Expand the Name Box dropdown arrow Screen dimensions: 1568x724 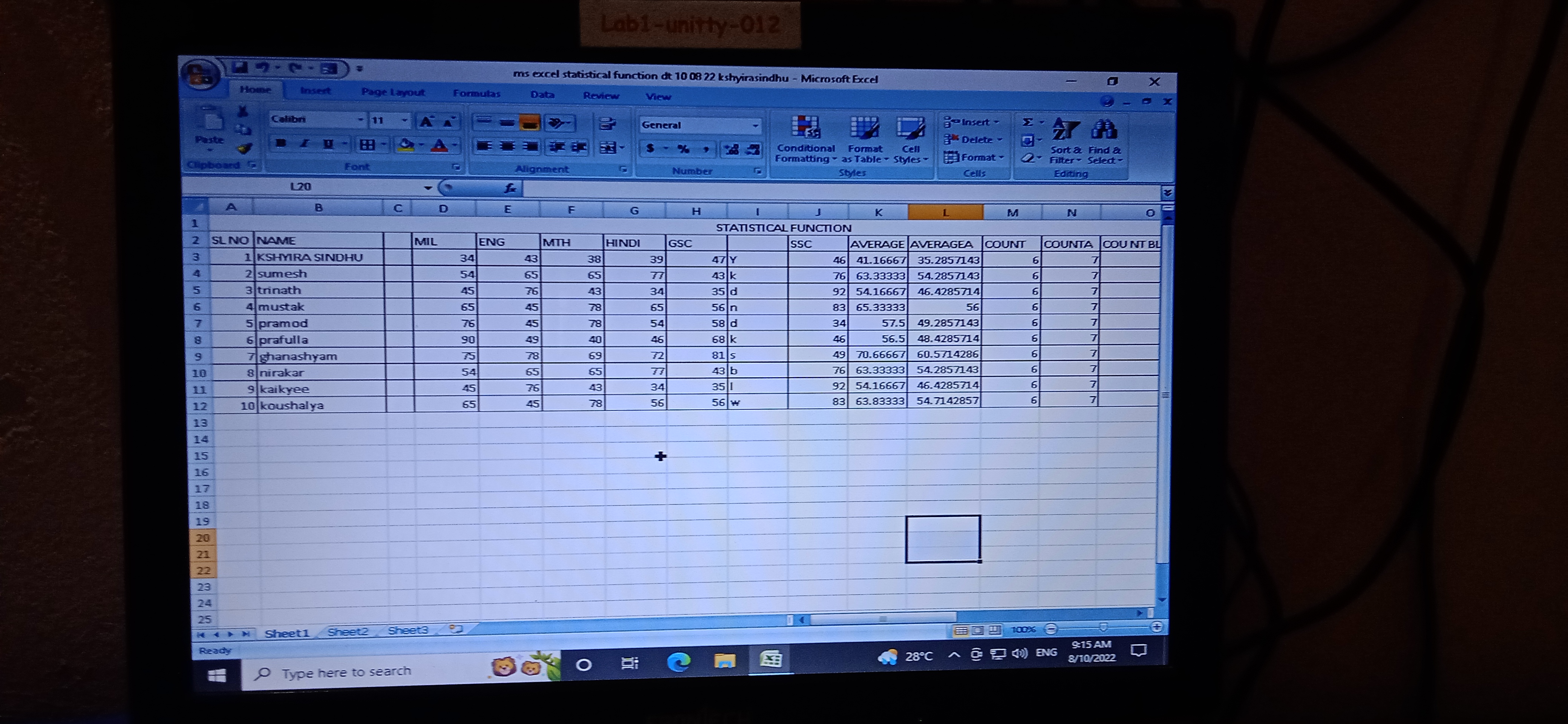coord(428,187)
